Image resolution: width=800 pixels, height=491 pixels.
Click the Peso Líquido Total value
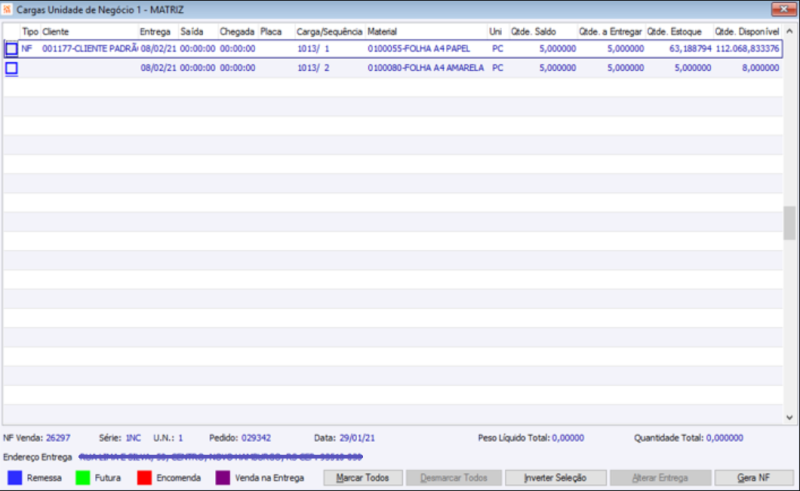[x=568, y=438]
